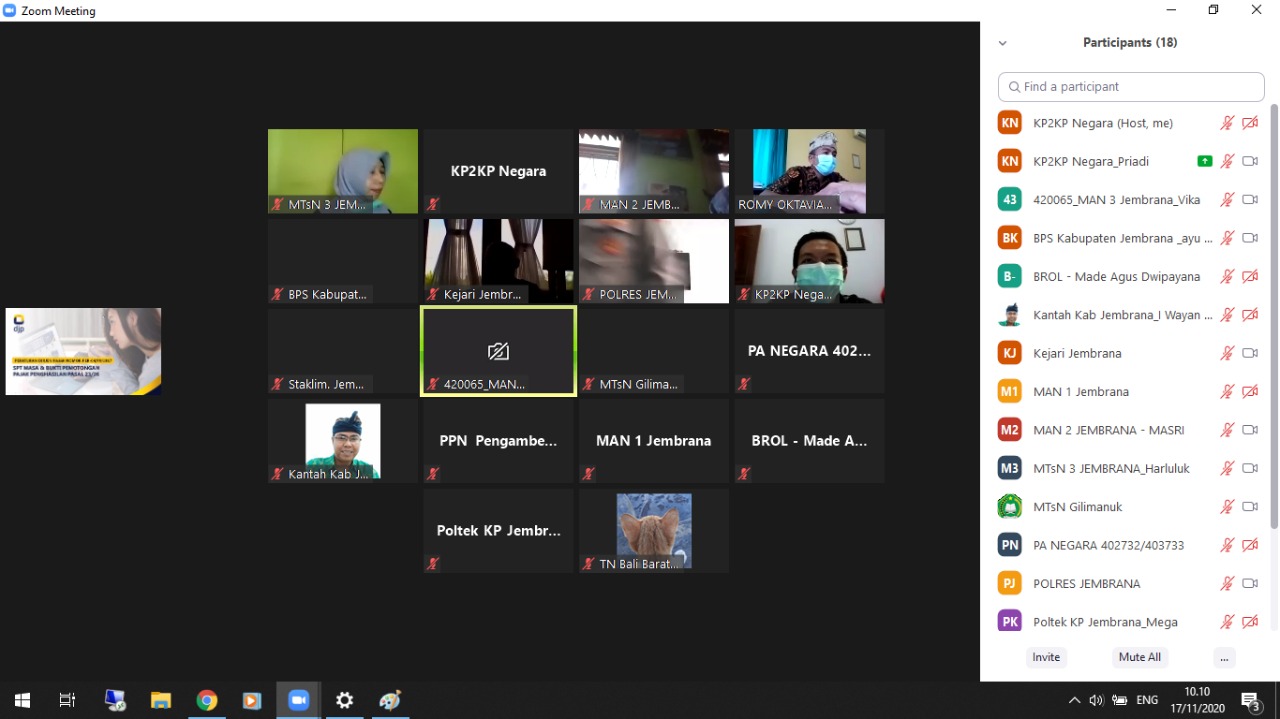Collapse the Participants panel using the chevron
Screen dimensions: 1280x719
(1002, 43)
